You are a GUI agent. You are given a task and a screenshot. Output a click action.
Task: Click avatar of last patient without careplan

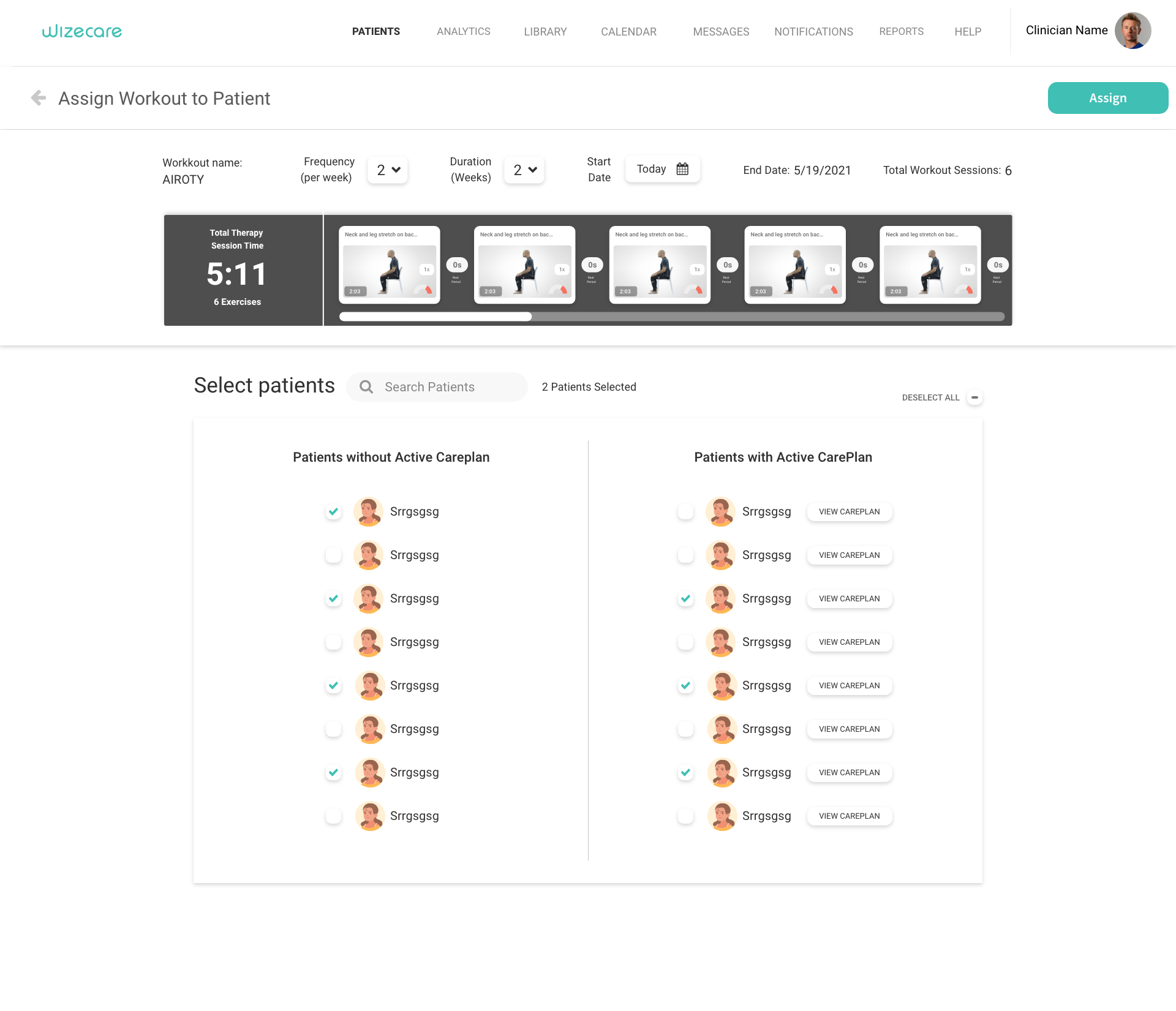(x=369, y=816)
